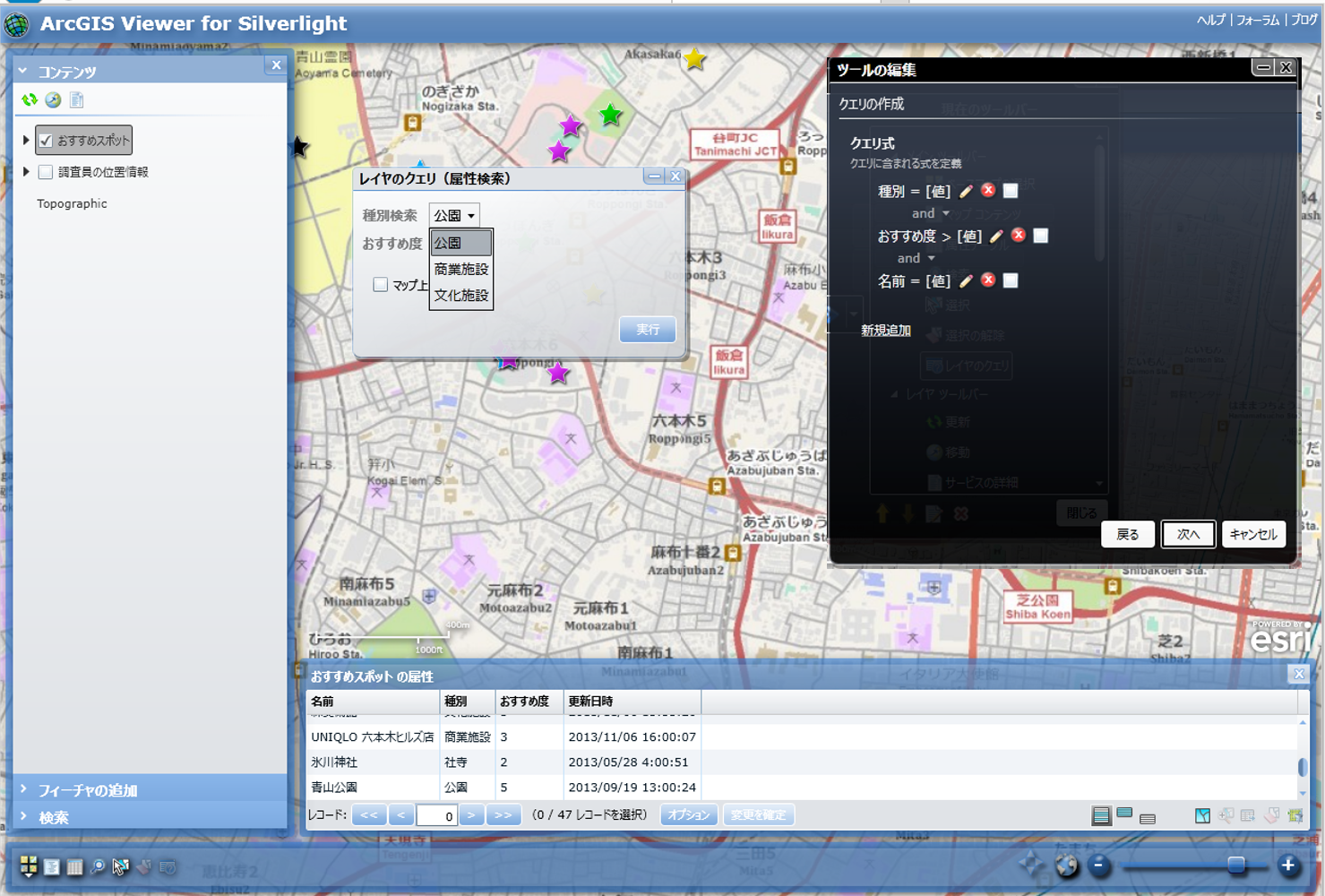Click the green star marker on the map
Viewport: 1325px width, 896px height.
point(610,115)
